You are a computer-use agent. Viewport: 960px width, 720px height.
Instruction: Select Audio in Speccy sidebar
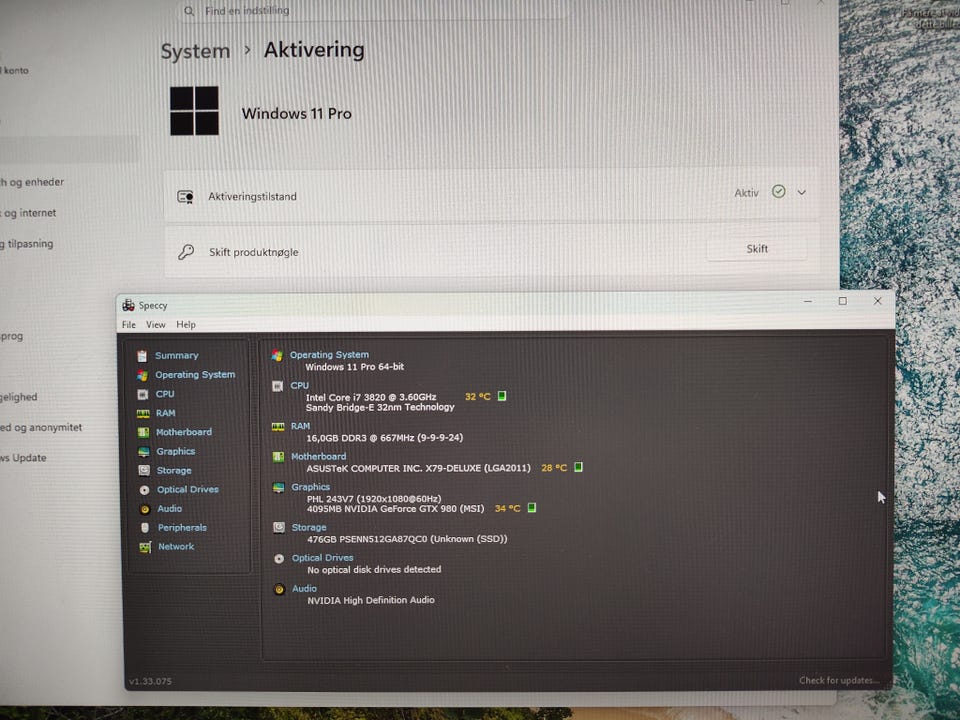click(x=170, y=508)
